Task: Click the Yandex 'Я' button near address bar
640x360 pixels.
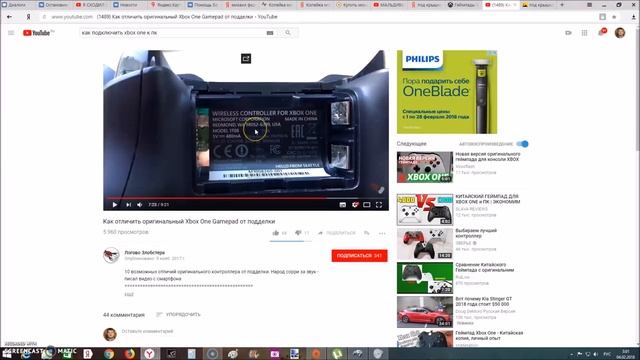Action: 28,17
